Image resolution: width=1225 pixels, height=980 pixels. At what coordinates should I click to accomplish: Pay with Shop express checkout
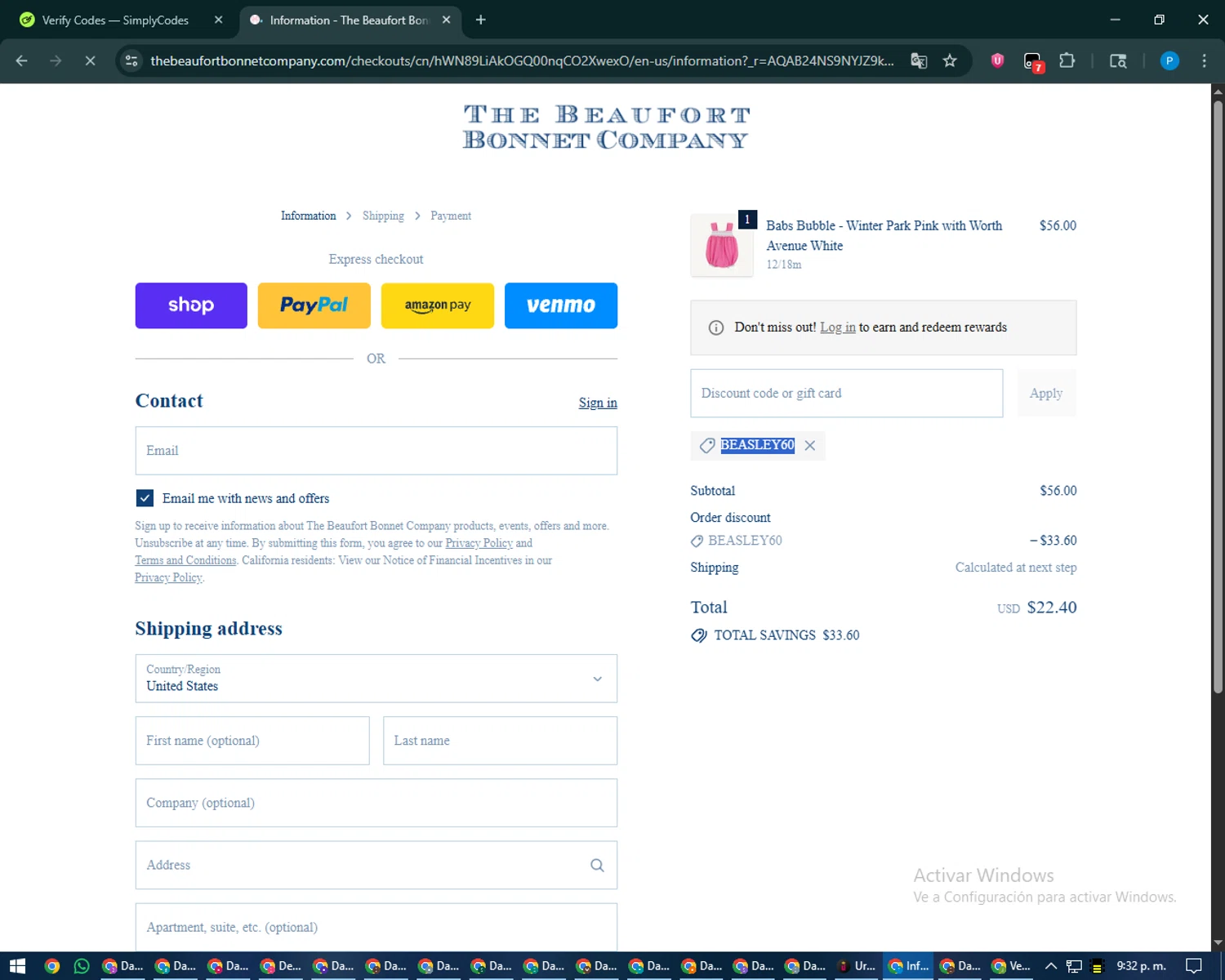coord(191,305)
